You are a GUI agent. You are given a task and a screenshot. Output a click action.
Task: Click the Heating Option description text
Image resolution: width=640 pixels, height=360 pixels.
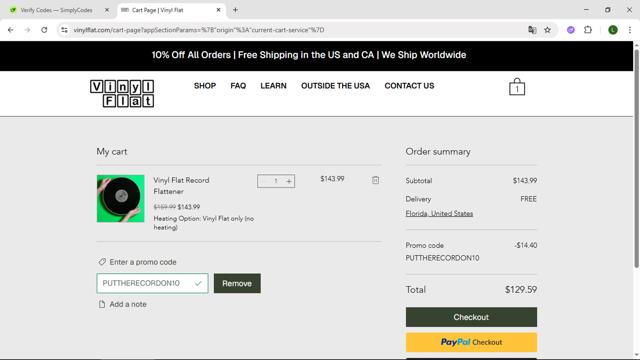[x=204, y=223]
